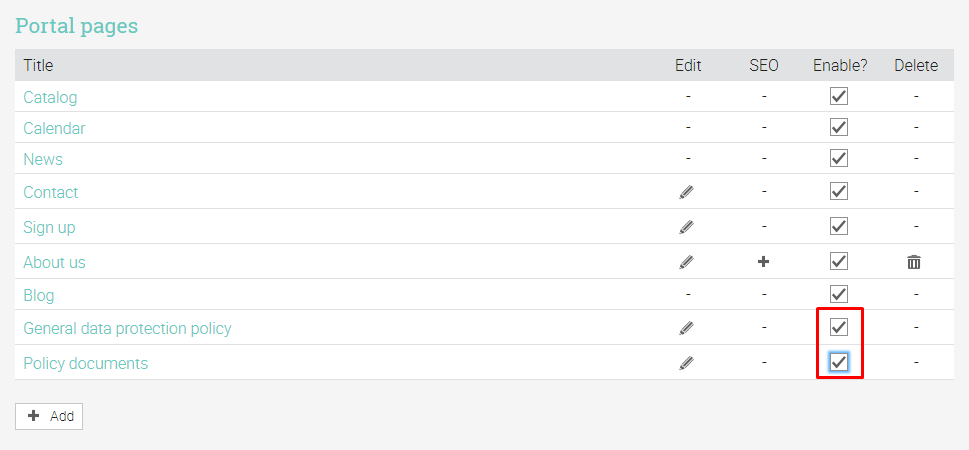The height and width of the screenshot is (450, 969).
Task: Uncheck the Blog page enable box
Action: [839, 295]
